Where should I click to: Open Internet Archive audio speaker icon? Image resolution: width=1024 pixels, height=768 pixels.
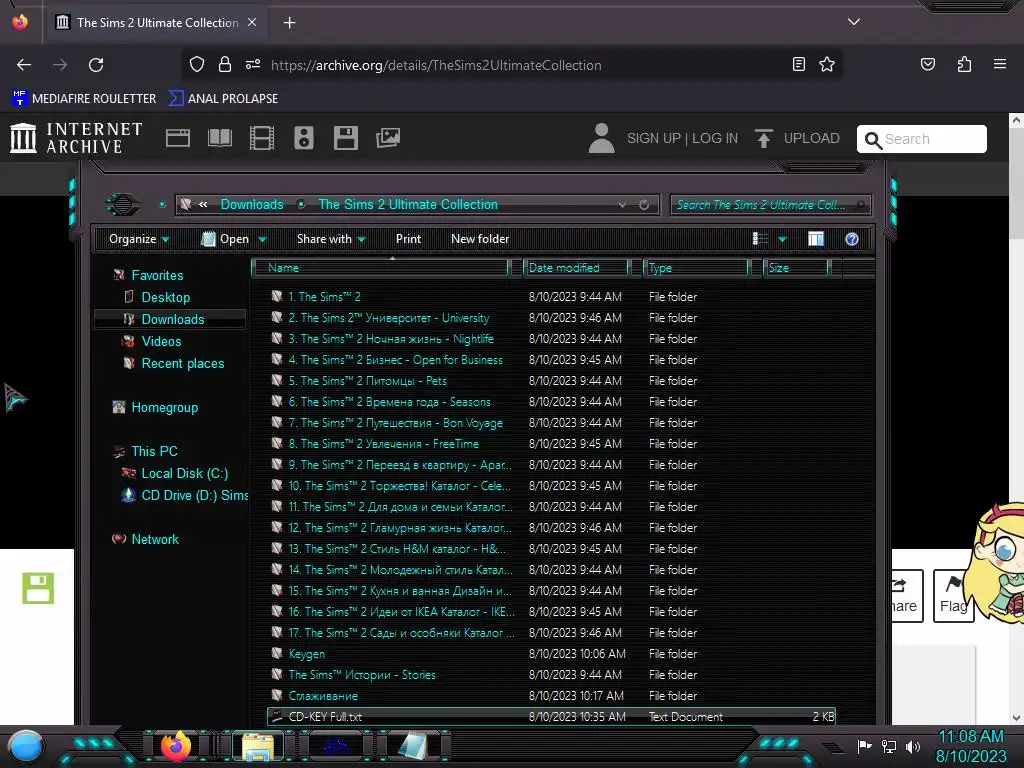(304, 138)
